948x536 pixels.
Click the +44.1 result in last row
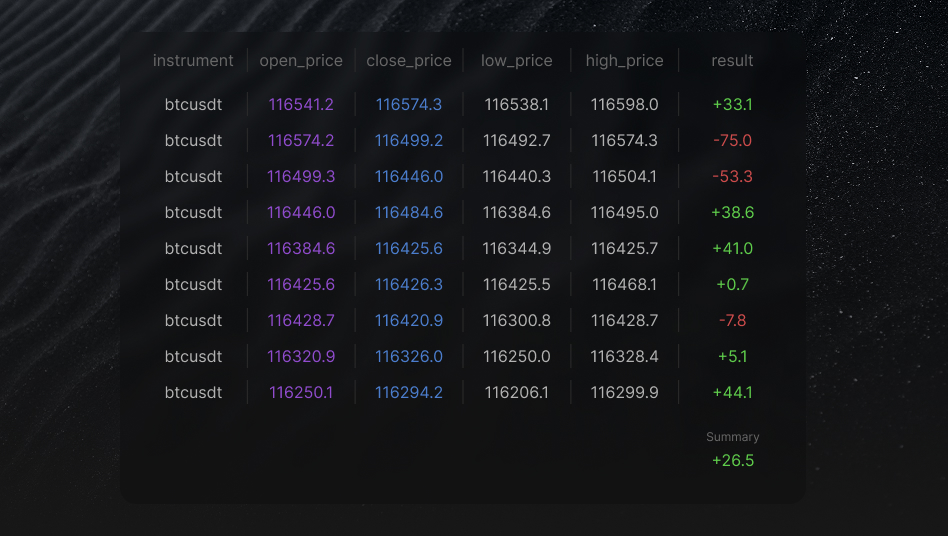732,392
